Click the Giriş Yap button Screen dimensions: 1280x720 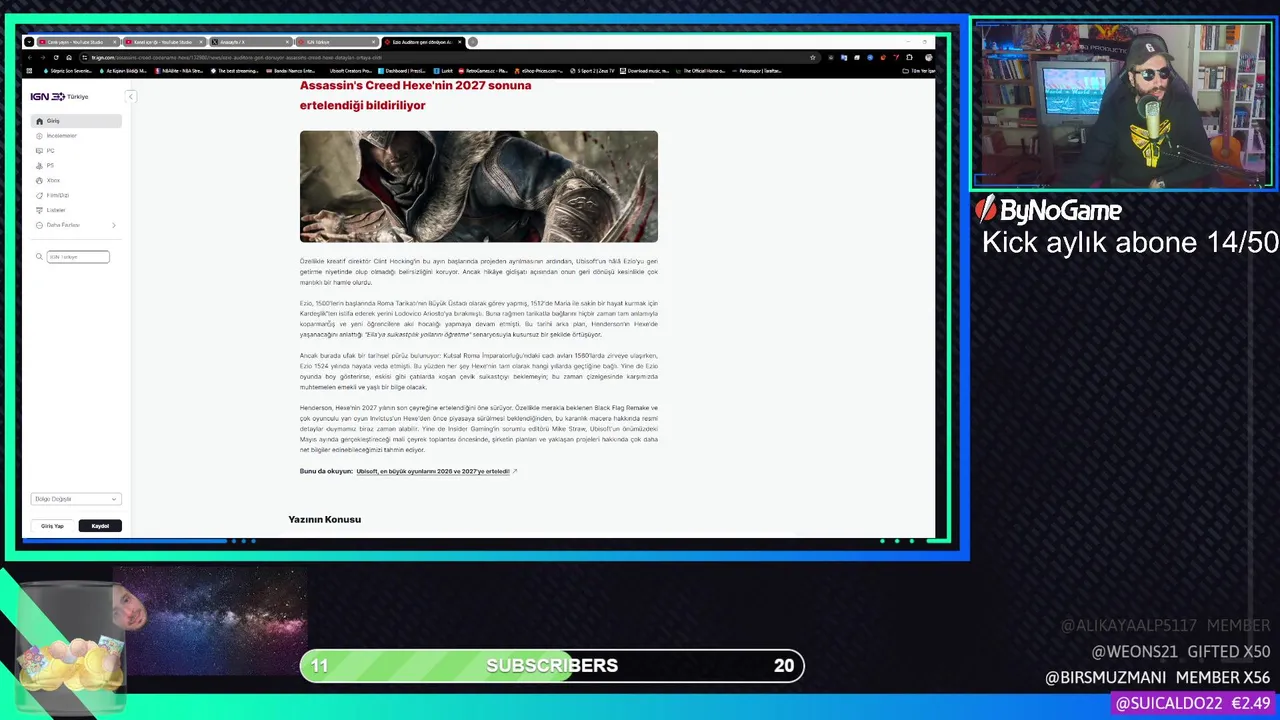click(52, 526)
